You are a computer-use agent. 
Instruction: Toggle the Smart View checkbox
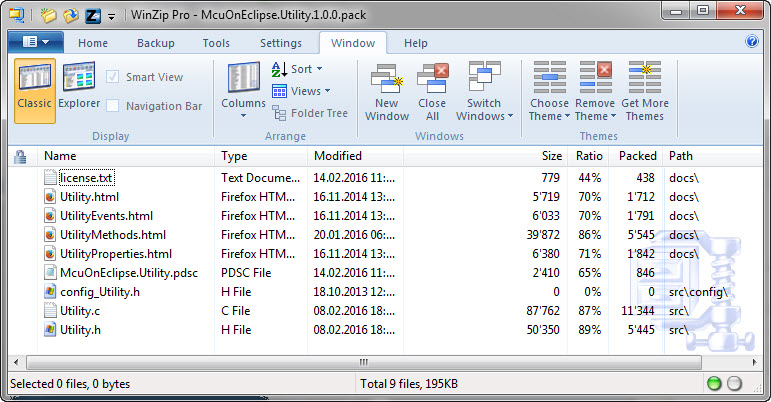pyautogui.click(x=113, y=77)
